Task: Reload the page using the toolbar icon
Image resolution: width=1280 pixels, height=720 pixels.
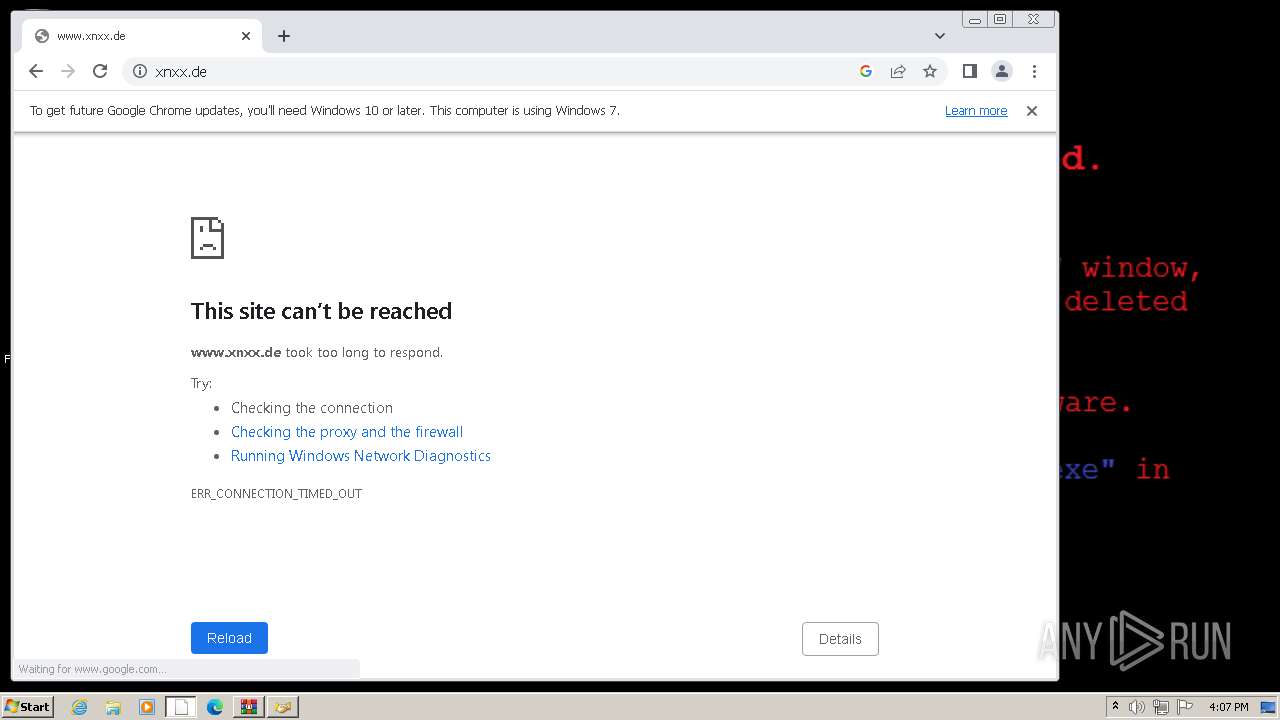Action: pyautogui.click(x=100, y=71)
